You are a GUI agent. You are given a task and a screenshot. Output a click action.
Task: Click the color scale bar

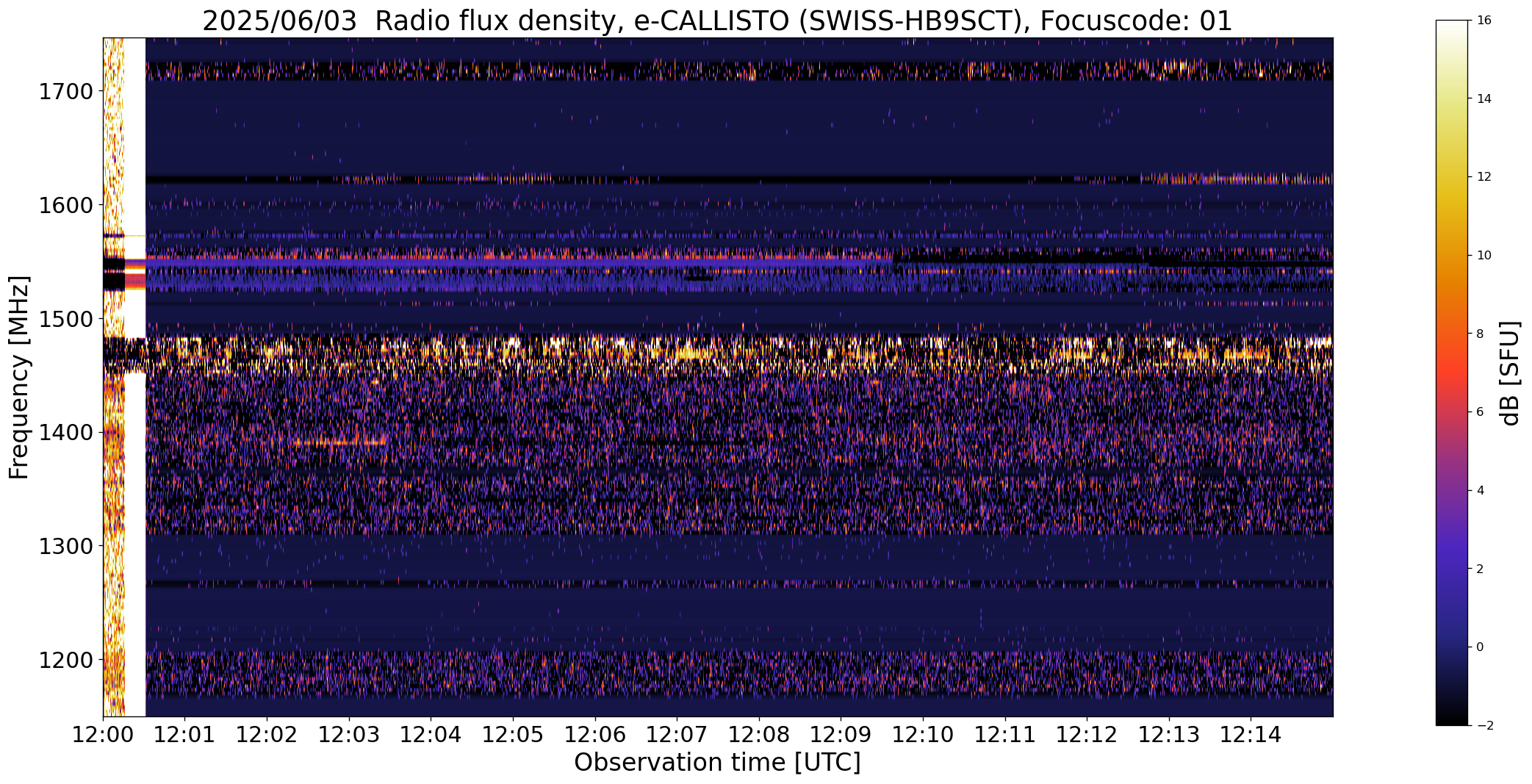tap(1452, 373)
